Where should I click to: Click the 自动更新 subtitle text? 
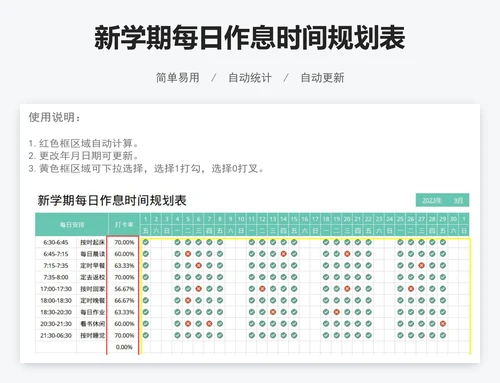(322, 78)
